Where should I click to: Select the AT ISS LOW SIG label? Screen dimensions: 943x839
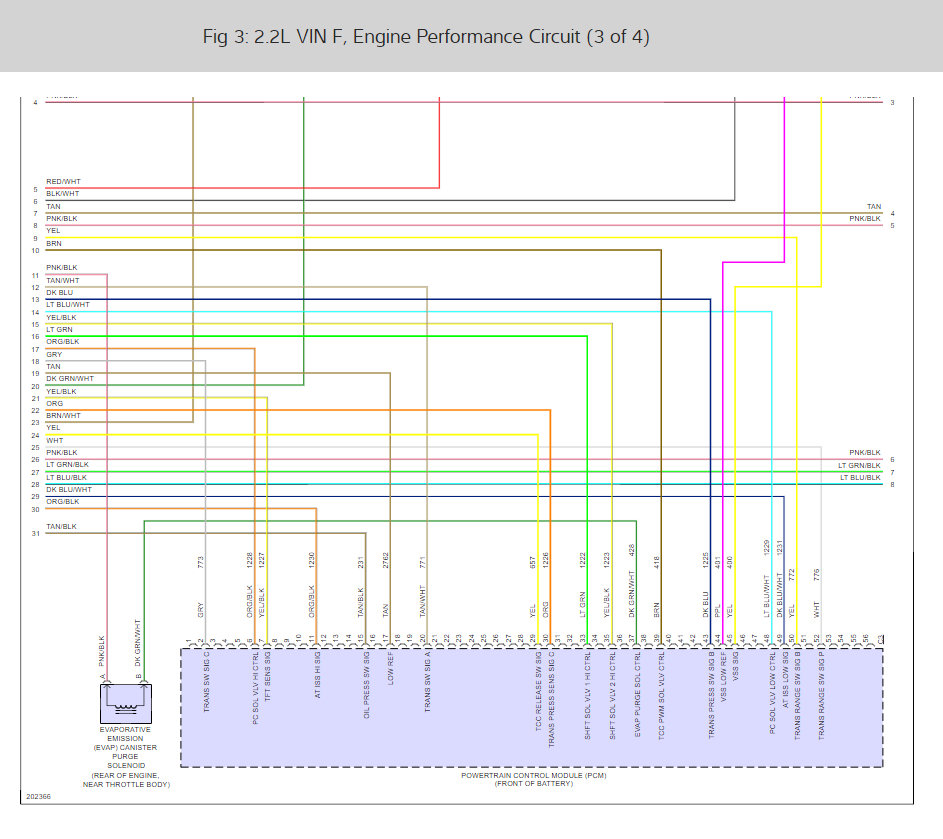pos(785,679)
